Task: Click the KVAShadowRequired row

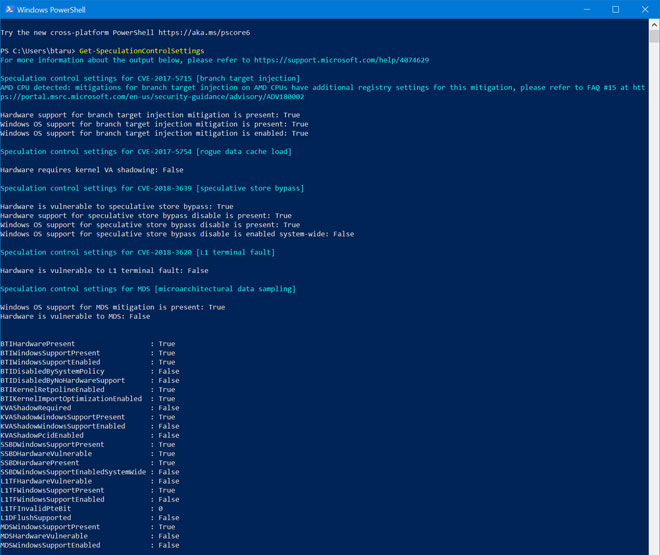Action: point(90,408)
